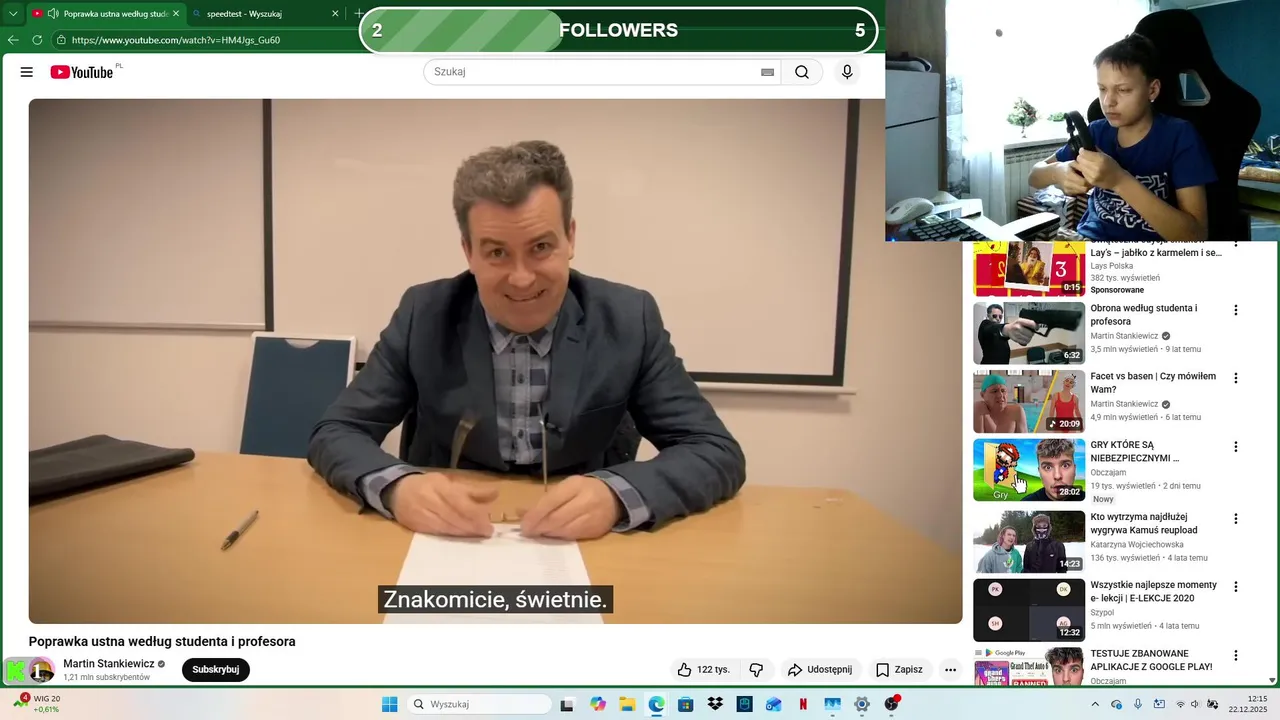Go to the YouTube home logo
Viewport: 1280px width, 720px height.
[x=82, y=72]
